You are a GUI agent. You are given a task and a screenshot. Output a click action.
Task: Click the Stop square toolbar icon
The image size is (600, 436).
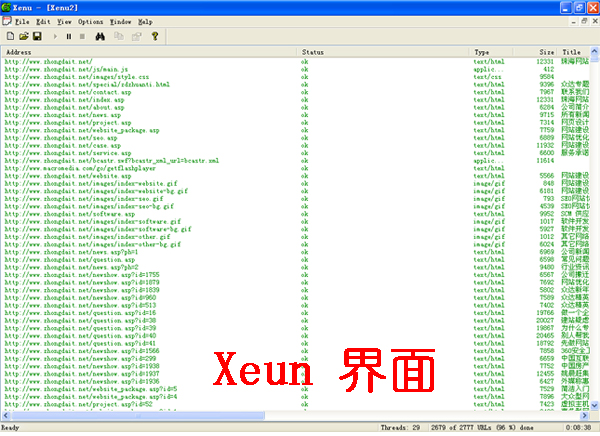click(x=82, y=36)
